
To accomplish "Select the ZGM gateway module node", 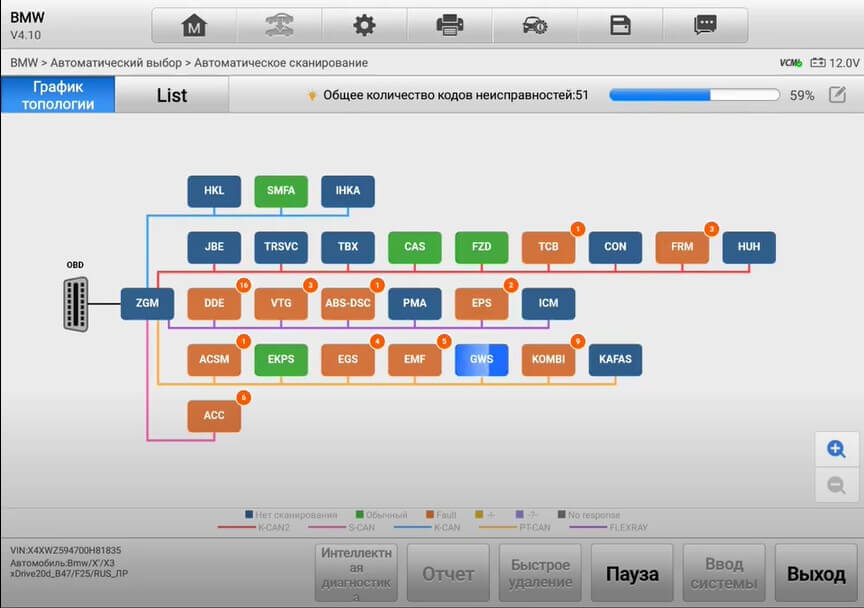I will (x=147, y=303).
